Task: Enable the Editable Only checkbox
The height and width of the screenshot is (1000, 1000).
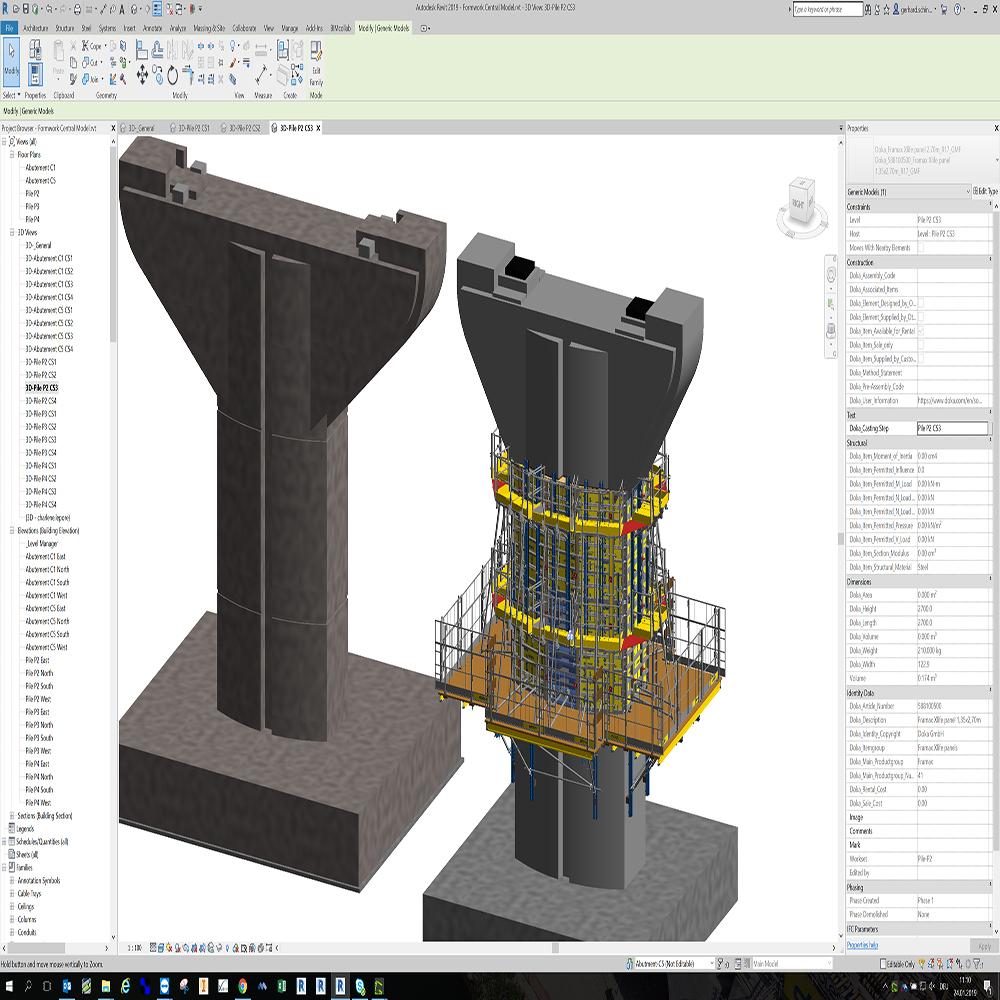Action: pyautogui.click(x=881, y=963)
